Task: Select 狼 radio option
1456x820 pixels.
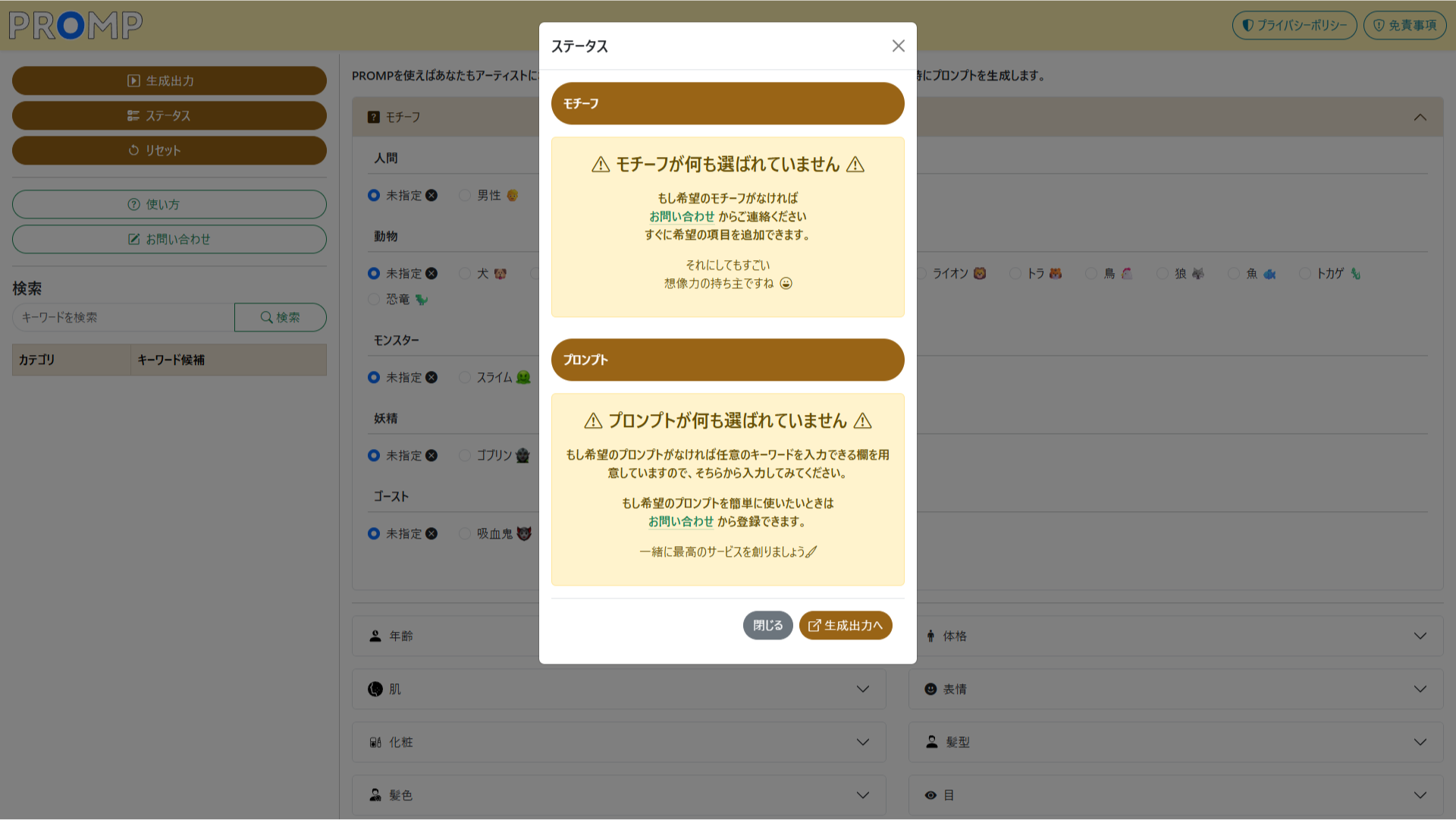Action: click(x=1163, y=274)
